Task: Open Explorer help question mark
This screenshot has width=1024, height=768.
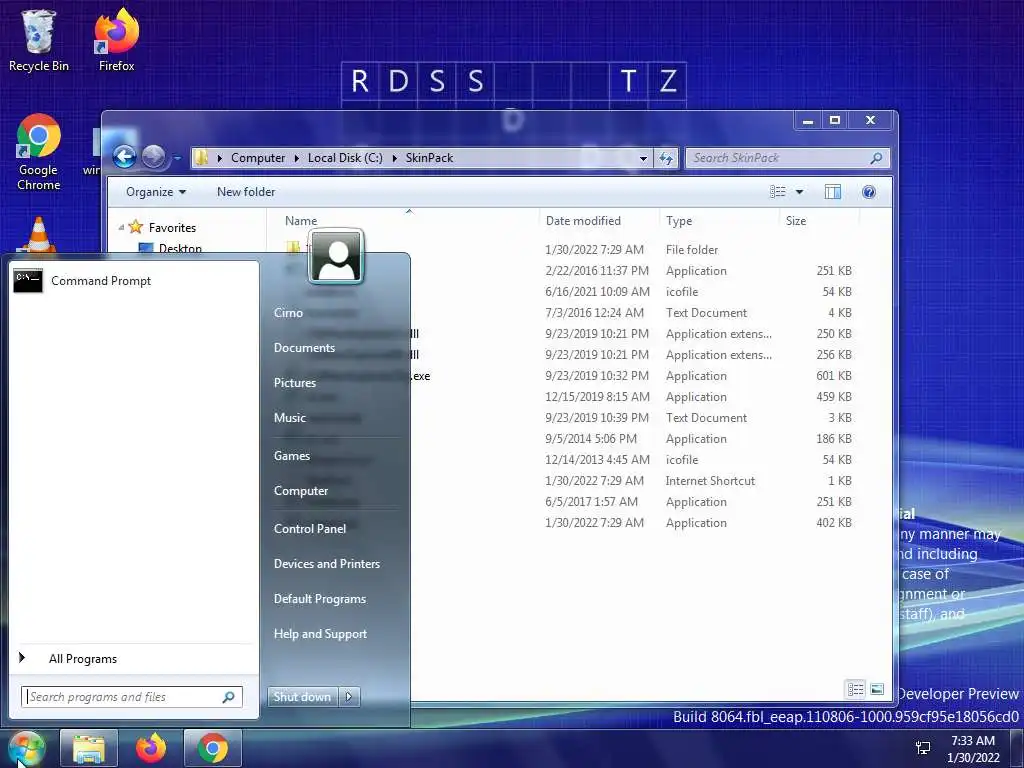Action: point(869,191)
